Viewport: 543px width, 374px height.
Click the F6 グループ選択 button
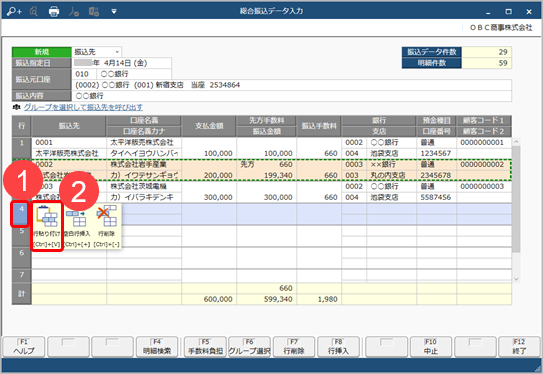[x=249, y=347]
